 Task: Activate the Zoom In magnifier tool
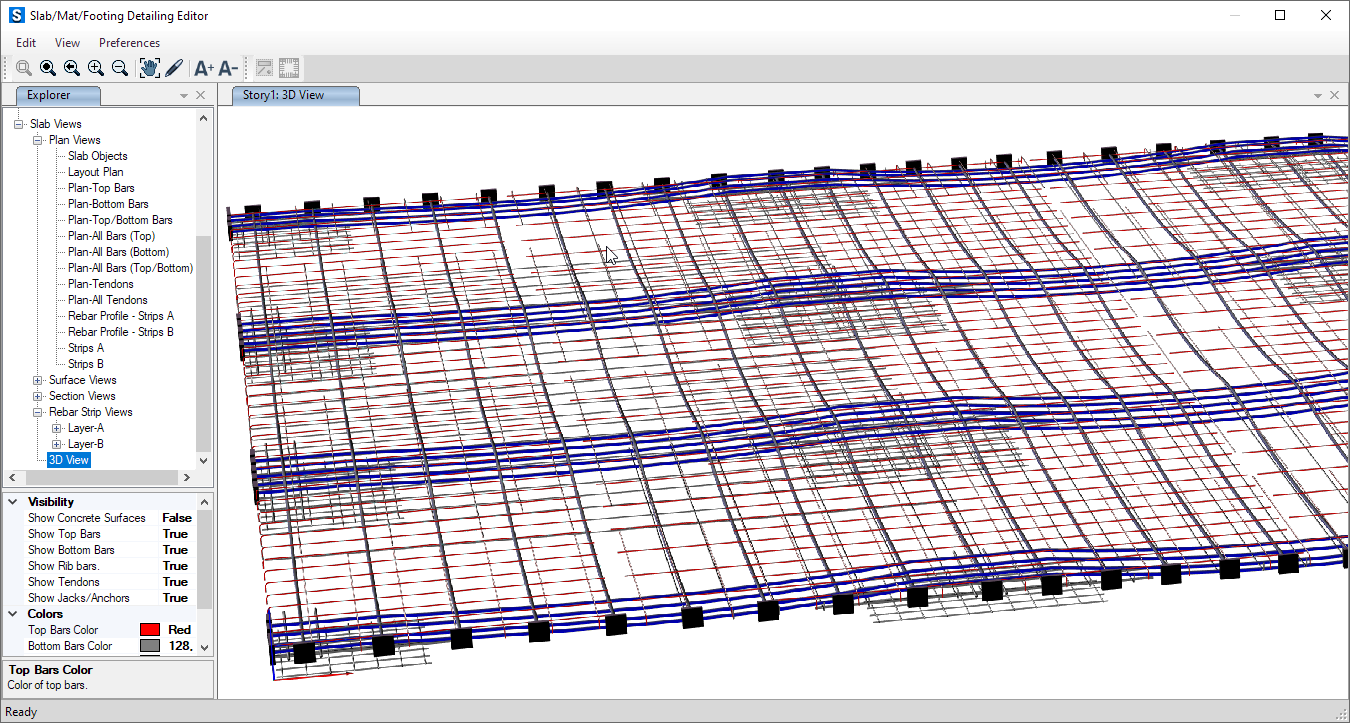95,67
